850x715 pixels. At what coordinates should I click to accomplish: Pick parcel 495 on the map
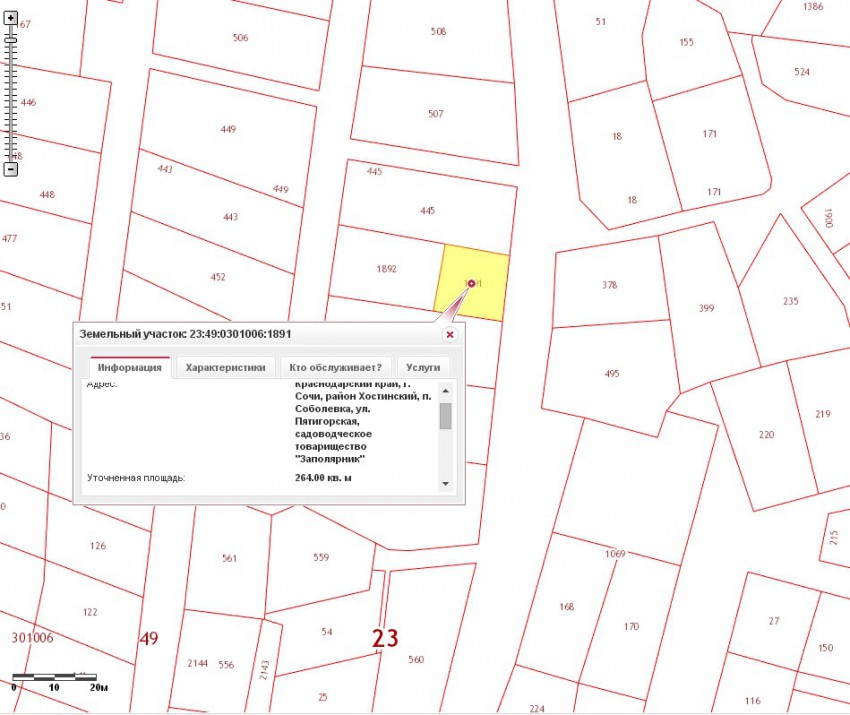tap(611, 373)
